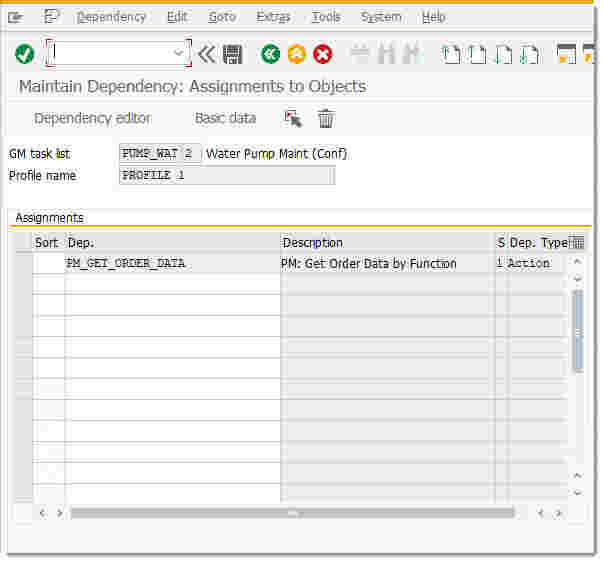
Task: Click the Print icon in toolbar
Action: (x=361, y=54)
